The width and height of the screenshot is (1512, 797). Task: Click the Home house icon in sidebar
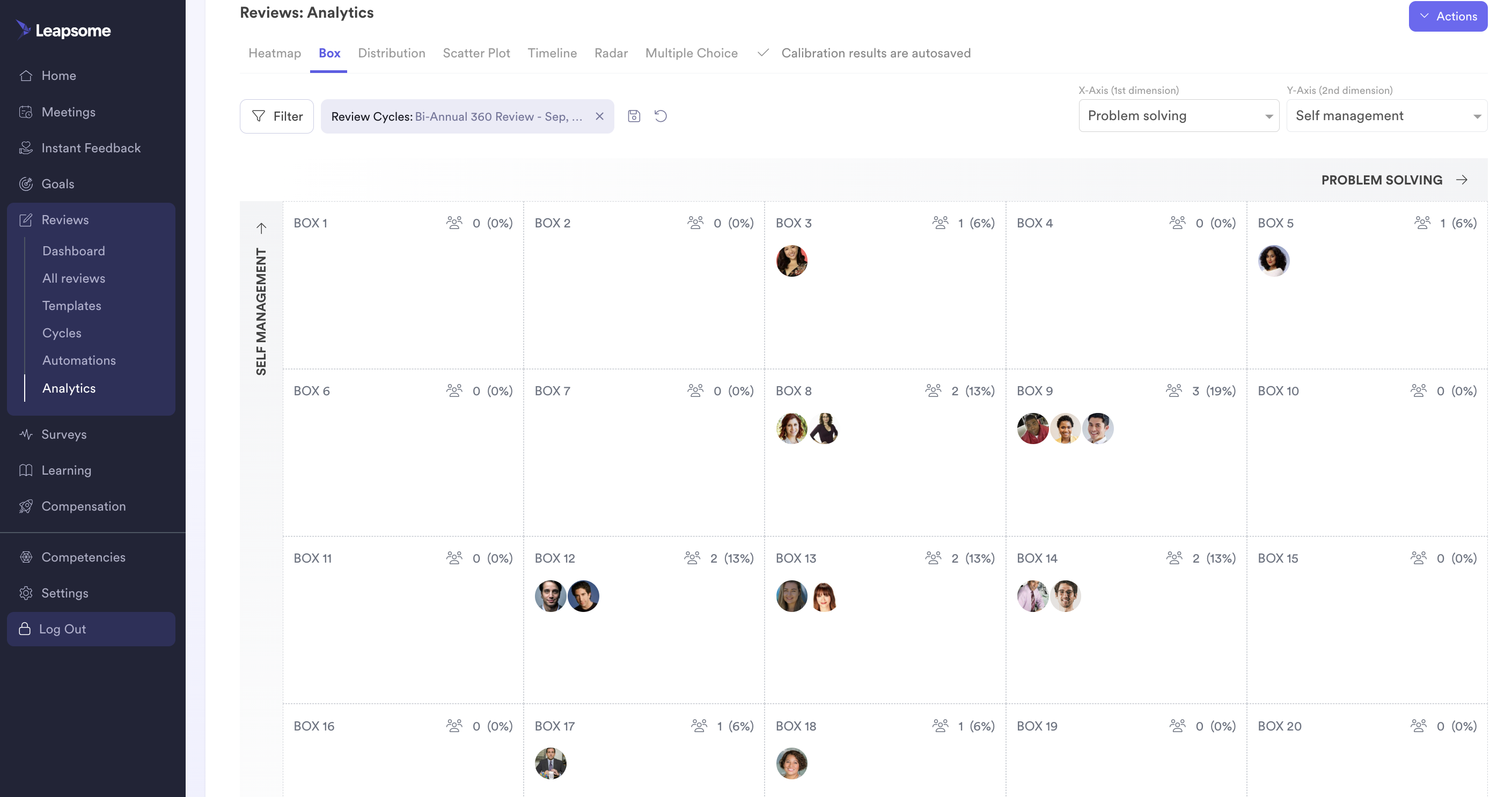tap(26, 76)
